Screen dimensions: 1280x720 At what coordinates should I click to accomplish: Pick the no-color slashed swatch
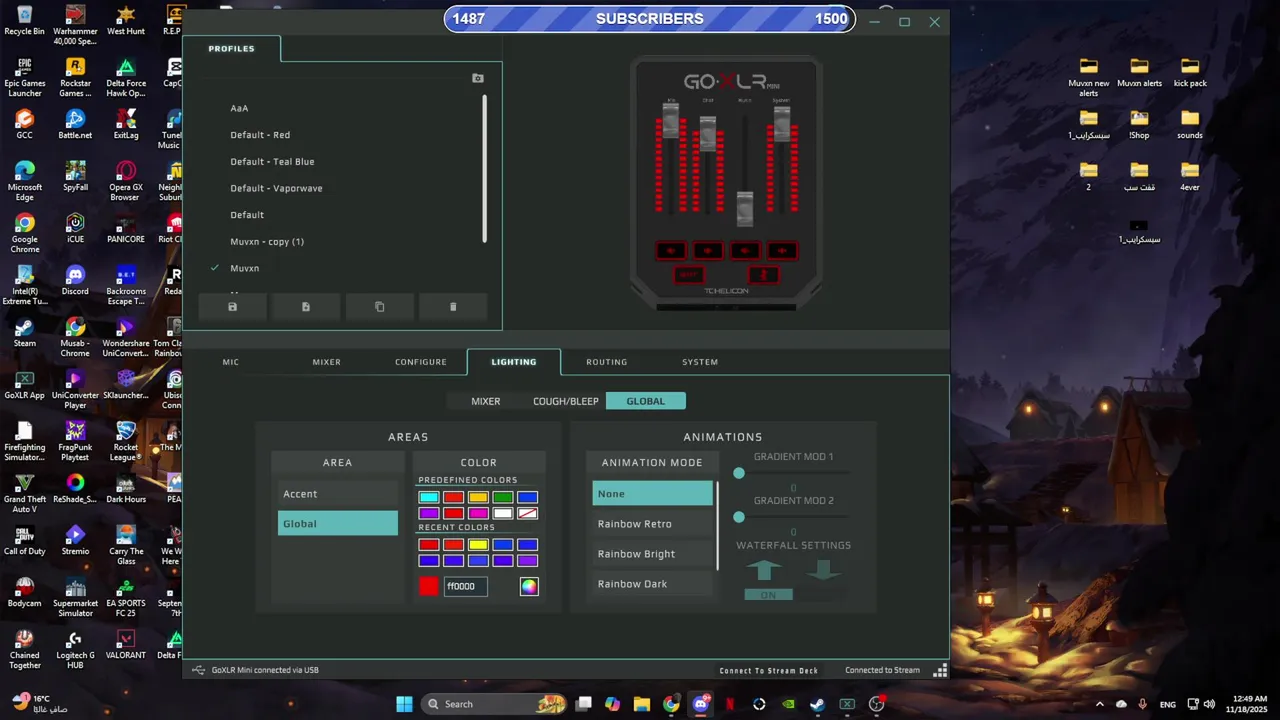pyautogui.click(x=528, y=513)
